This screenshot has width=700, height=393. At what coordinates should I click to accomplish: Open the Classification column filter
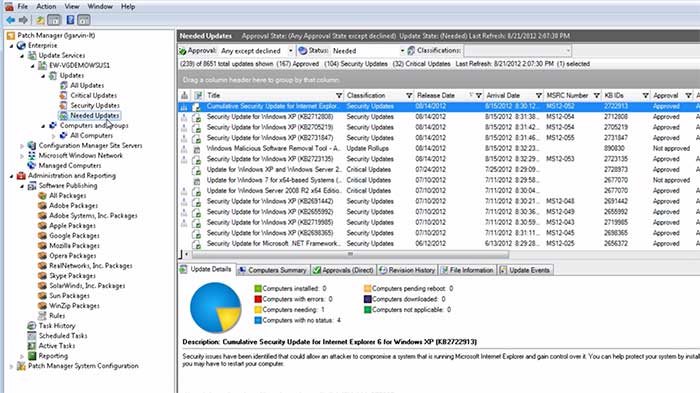coord(409,96)
